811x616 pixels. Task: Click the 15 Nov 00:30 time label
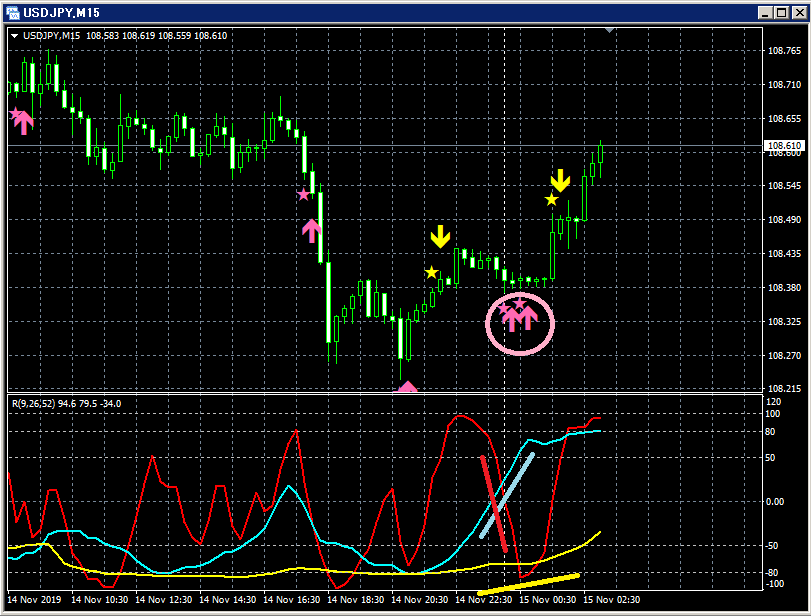548,600
